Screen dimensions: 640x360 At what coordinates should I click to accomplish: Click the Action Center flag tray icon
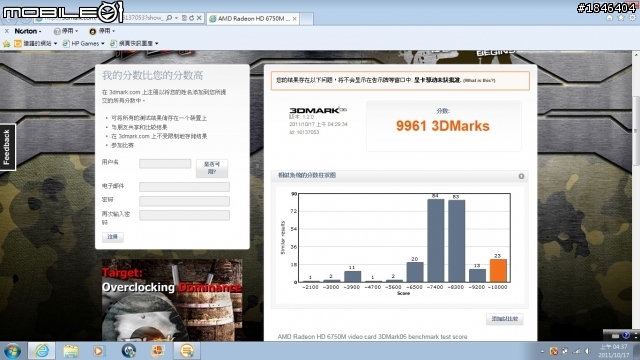pyautogui.click(x=565, y=351)
